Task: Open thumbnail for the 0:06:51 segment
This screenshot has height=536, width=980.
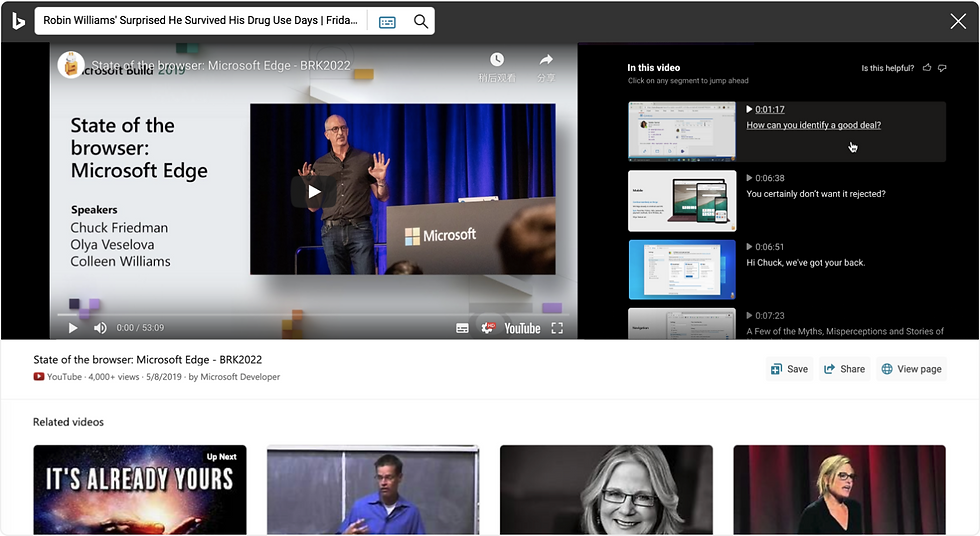Action: point(682,269)
